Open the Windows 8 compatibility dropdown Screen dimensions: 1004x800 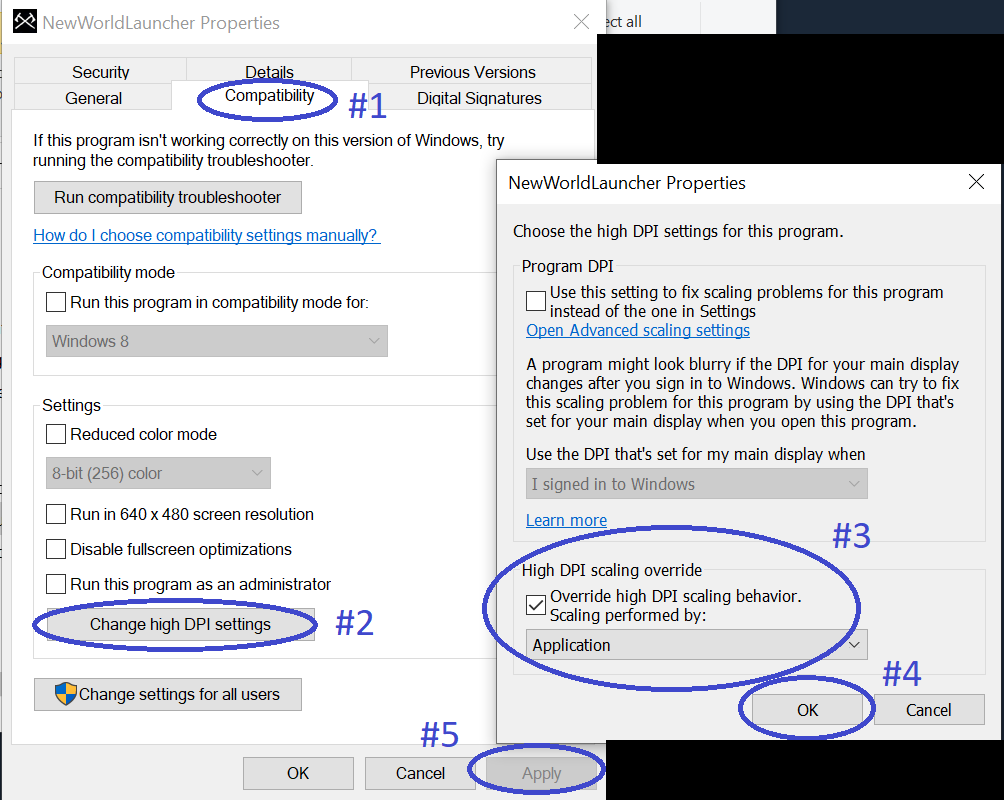coord(217,341)
